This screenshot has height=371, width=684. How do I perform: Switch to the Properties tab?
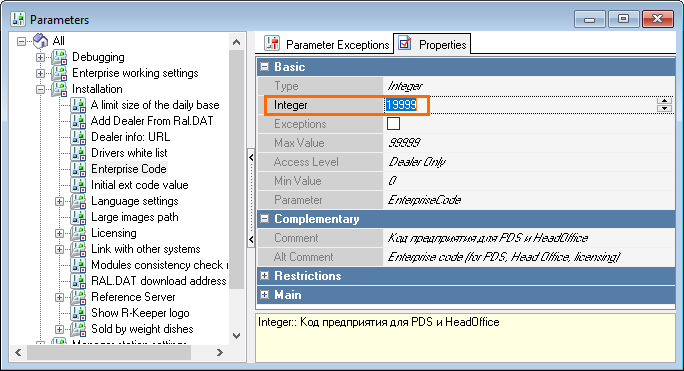(432, 44)
